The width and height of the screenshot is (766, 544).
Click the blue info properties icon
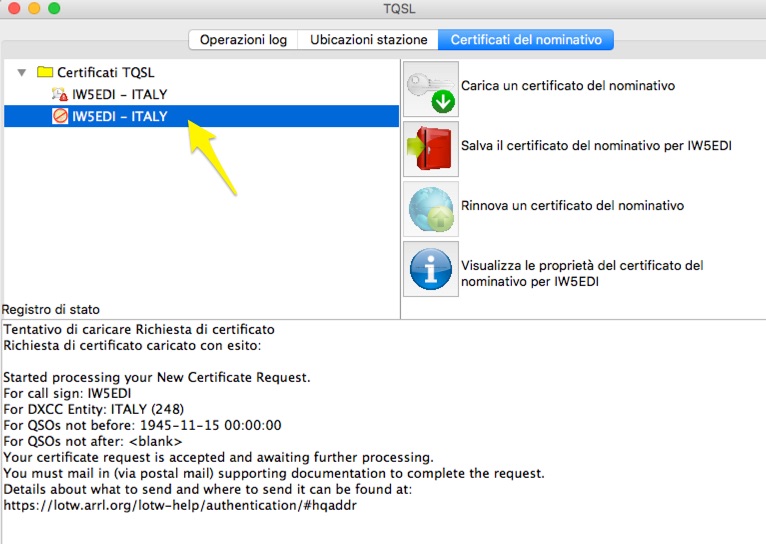[430, 267]
